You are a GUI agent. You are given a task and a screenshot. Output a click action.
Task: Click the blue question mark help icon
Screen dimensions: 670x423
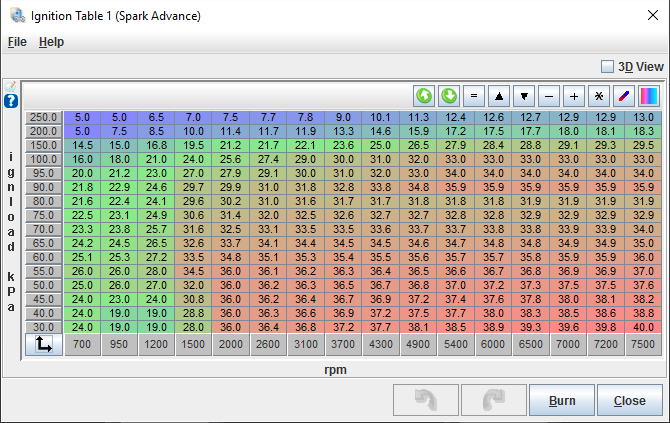coord(11,101)
